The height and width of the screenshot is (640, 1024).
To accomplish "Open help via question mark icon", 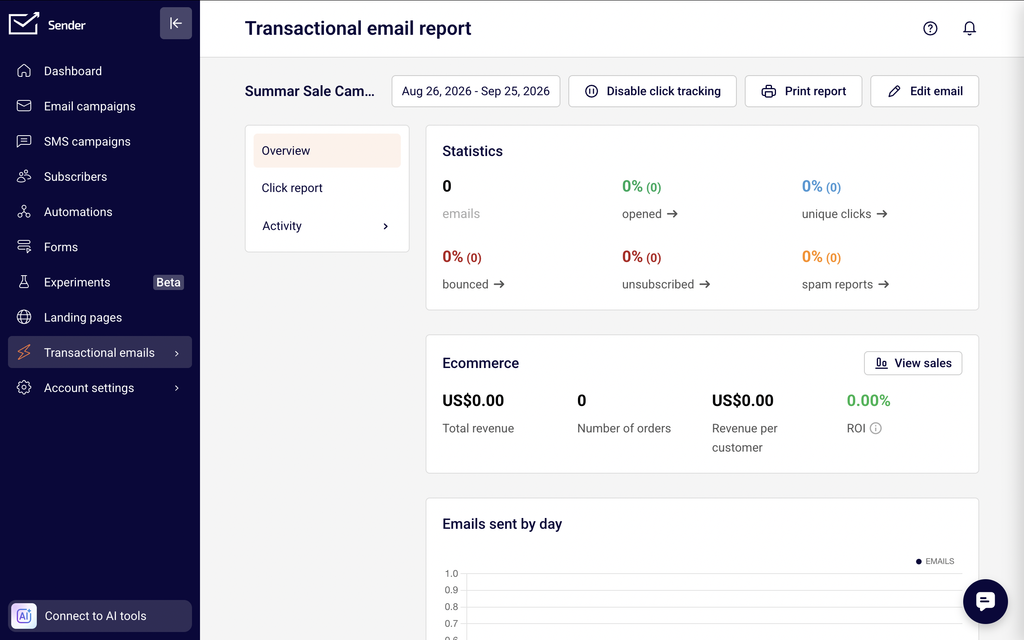I will point(930,28).
